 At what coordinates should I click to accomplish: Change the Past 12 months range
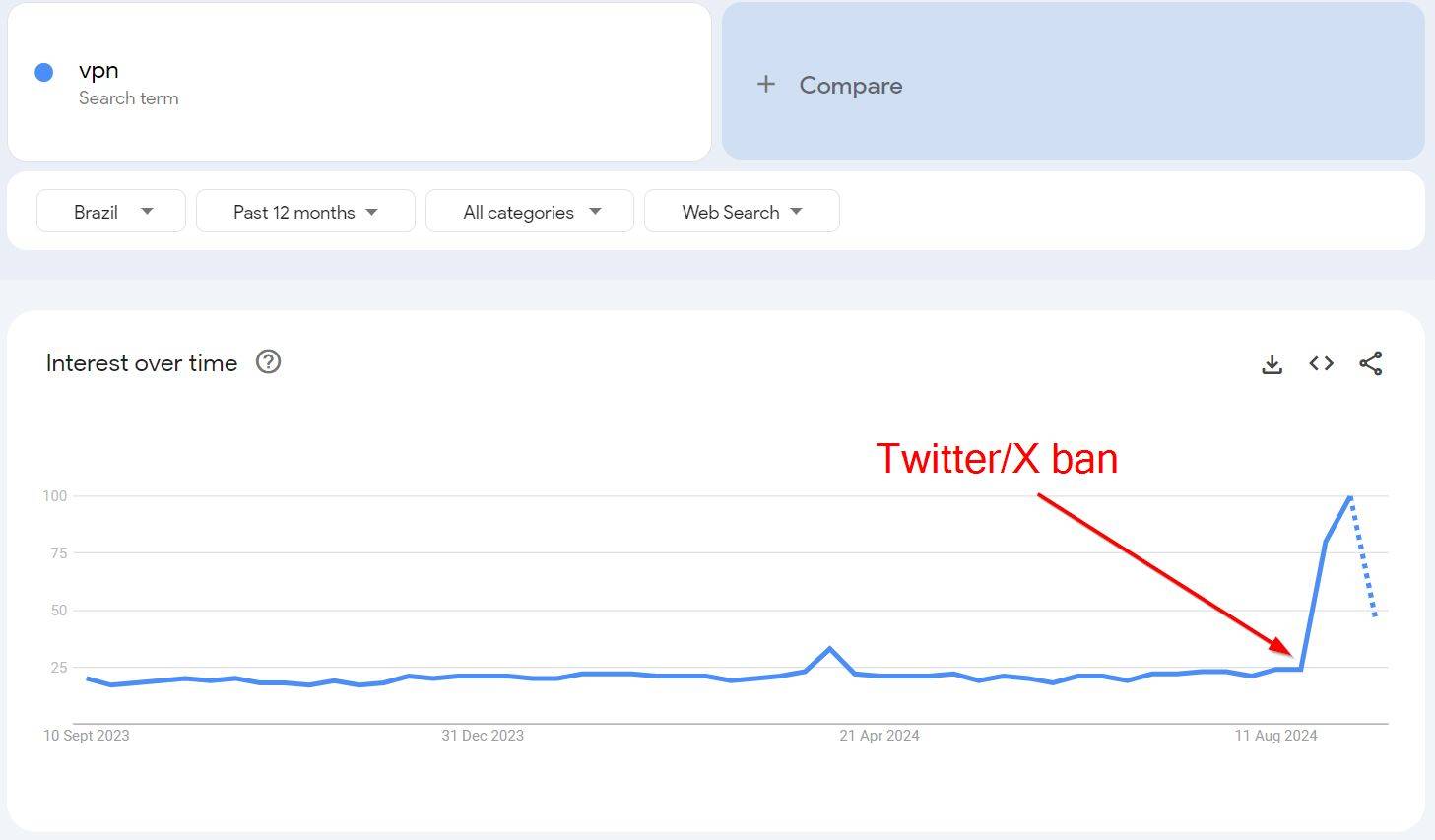(x=305, y=211)
